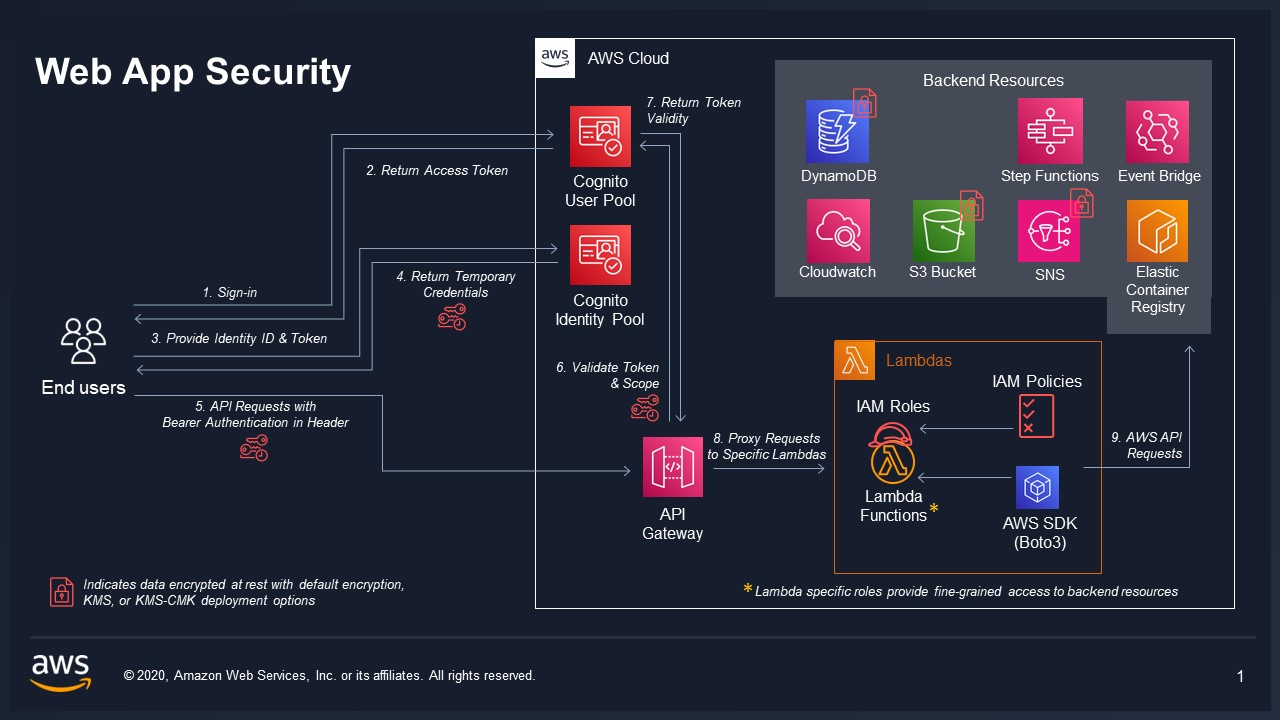Image resolution: width=1280 pixels, height=720 pixels.
Task: Select the AWS Cloud logo badge
Action: click(x=555, y=58)
